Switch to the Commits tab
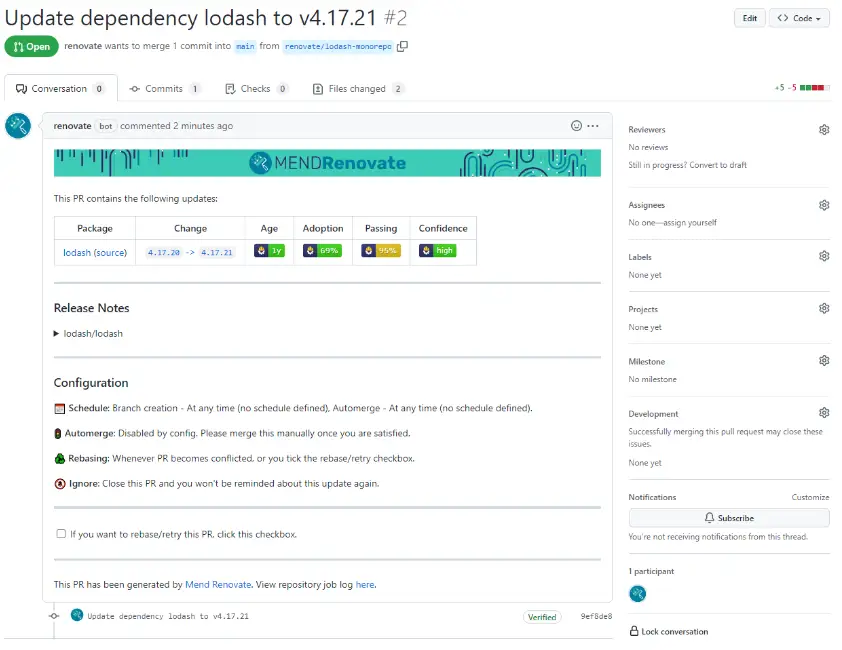 pos(165,89)
